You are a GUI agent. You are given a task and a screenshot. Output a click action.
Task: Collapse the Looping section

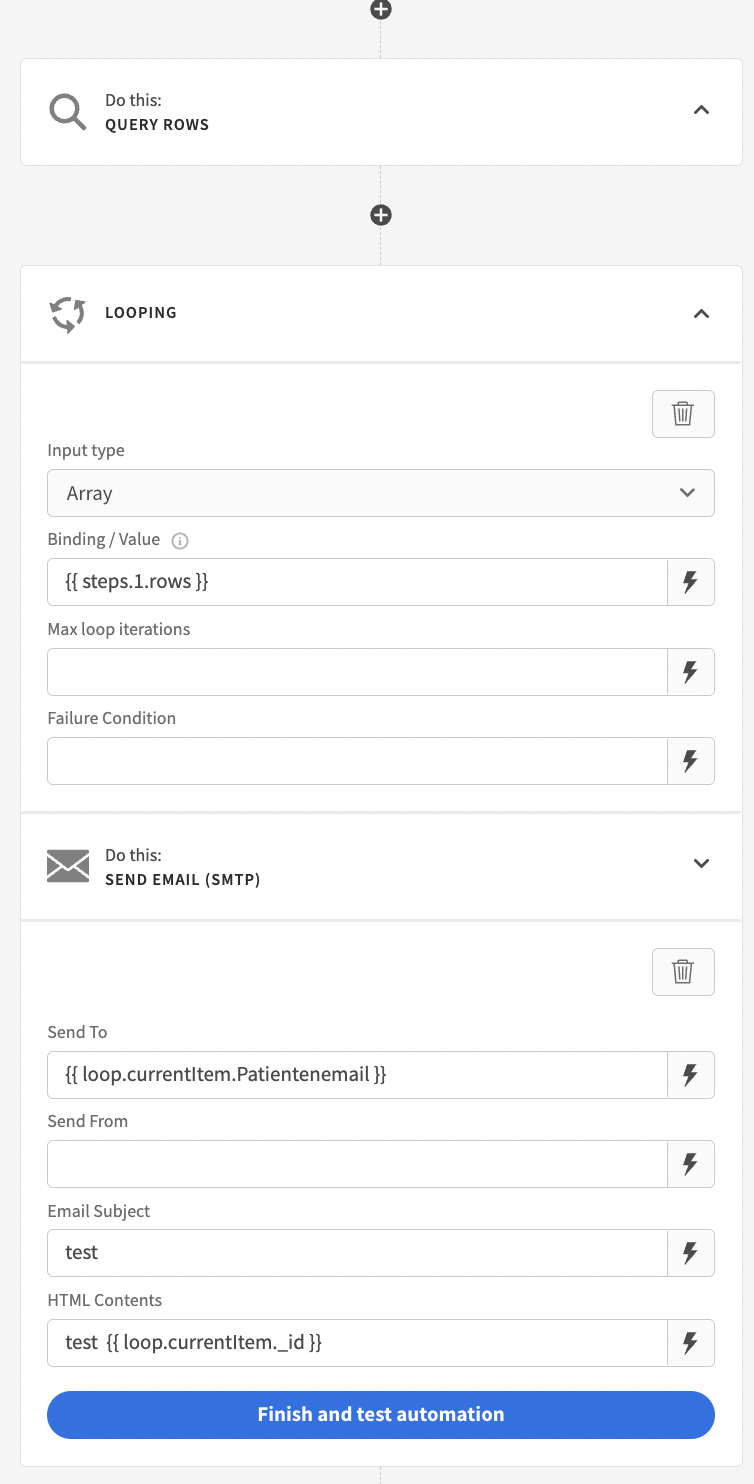pos(701,313)
